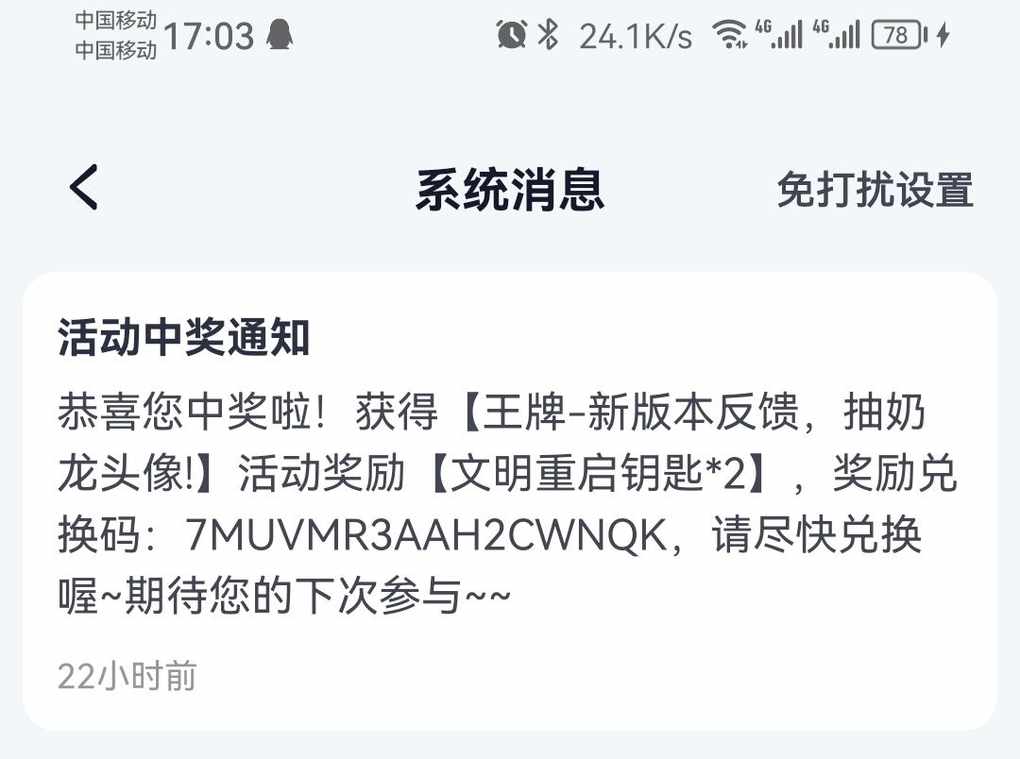Tap the Wi-Fi signal icon

tap(730, 34)
